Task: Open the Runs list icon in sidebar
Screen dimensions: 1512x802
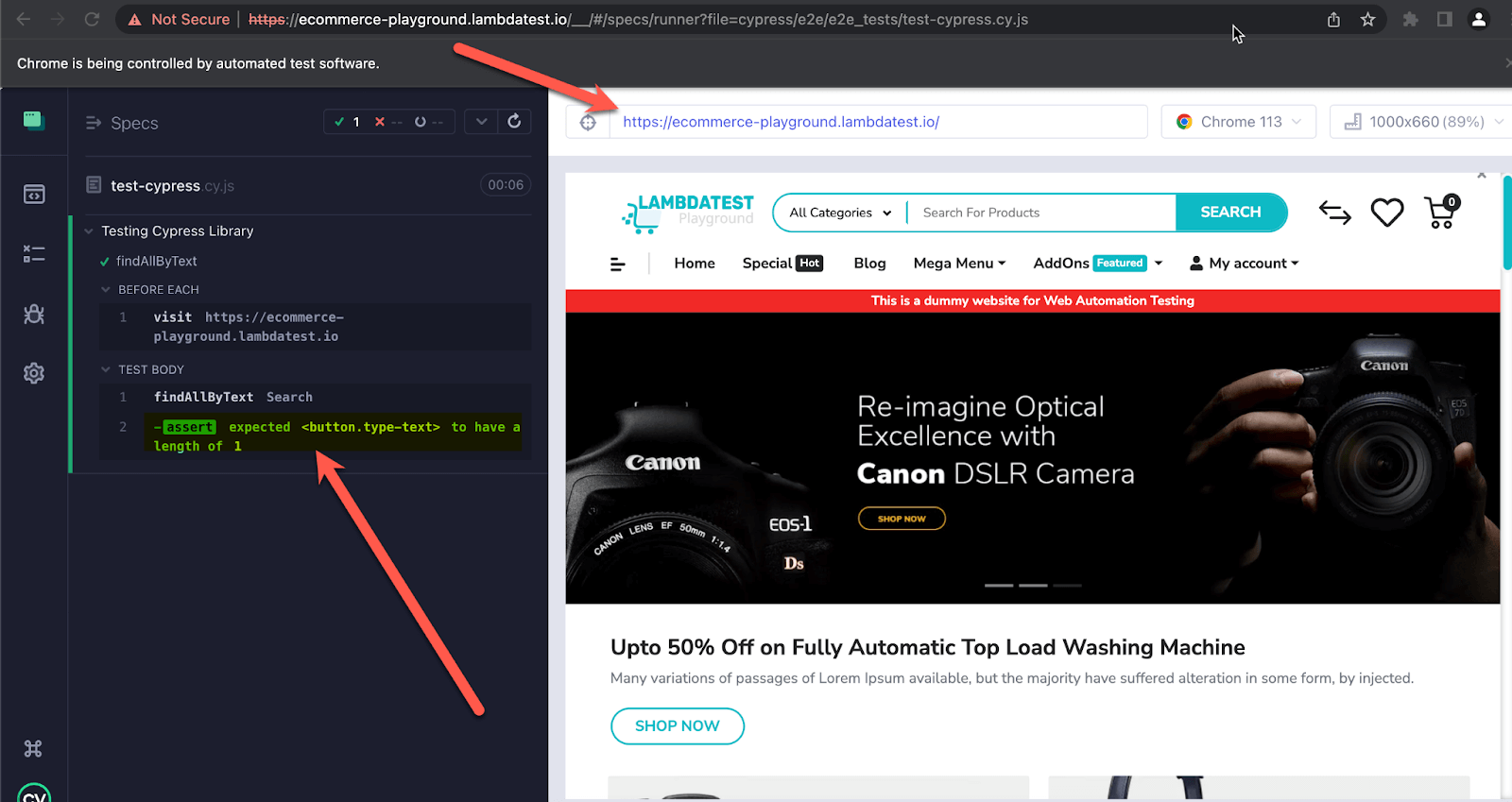Action: point(34,254)
